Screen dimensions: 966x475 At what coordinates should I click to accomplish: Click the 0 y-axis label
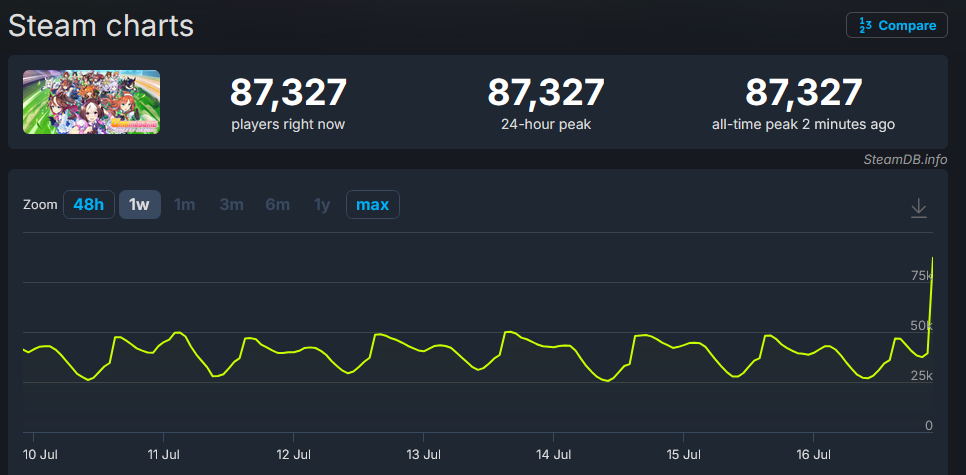pyautogui.click(x=929, y=426)
